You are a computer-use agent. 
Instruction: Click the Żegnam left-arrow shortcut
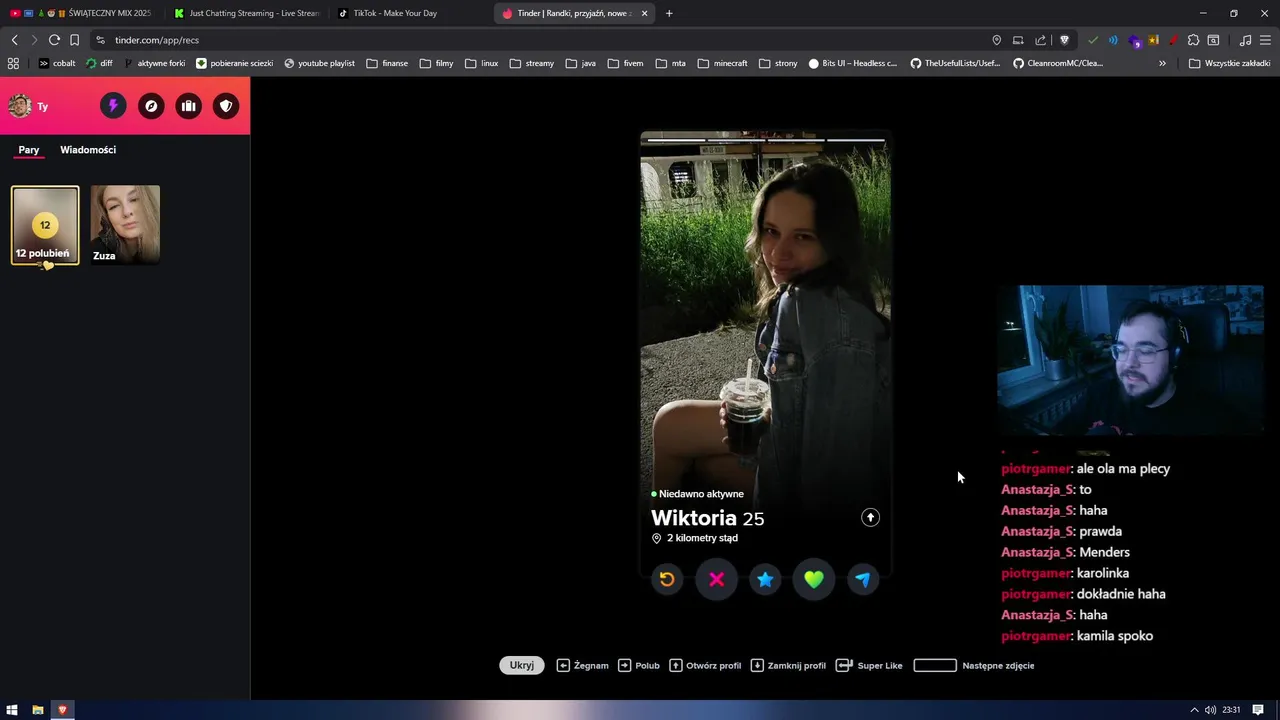[583, 665]
